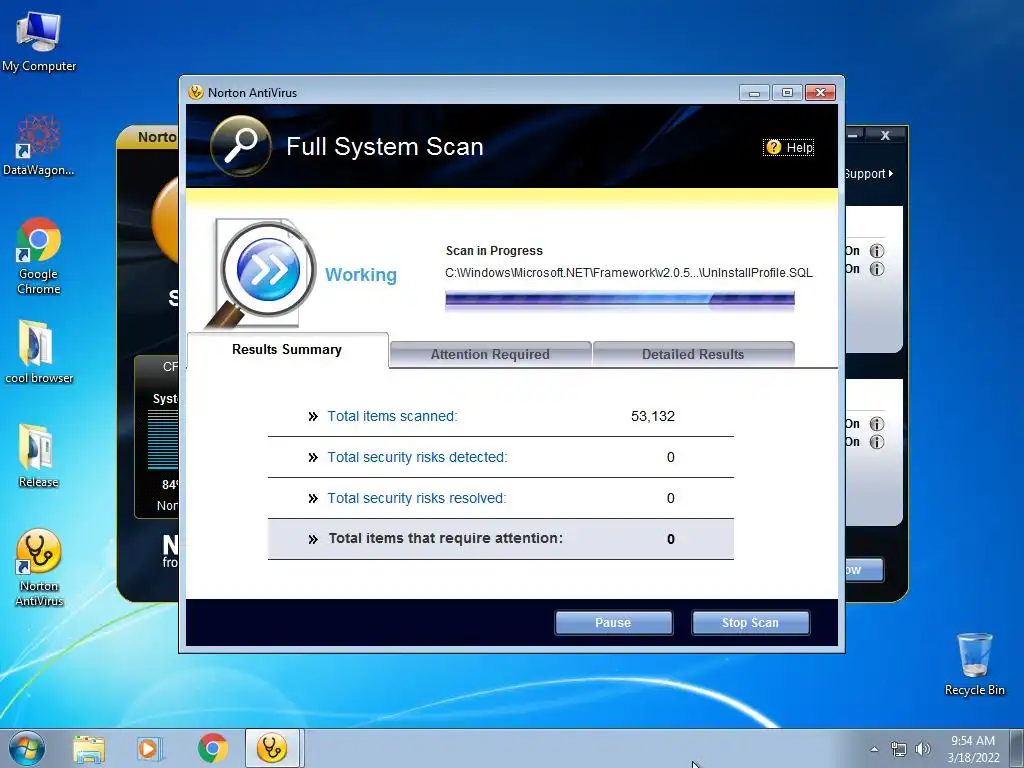Click the lowest info icon in the back Norton window
Screen dimensions: 1024x768
877,442
